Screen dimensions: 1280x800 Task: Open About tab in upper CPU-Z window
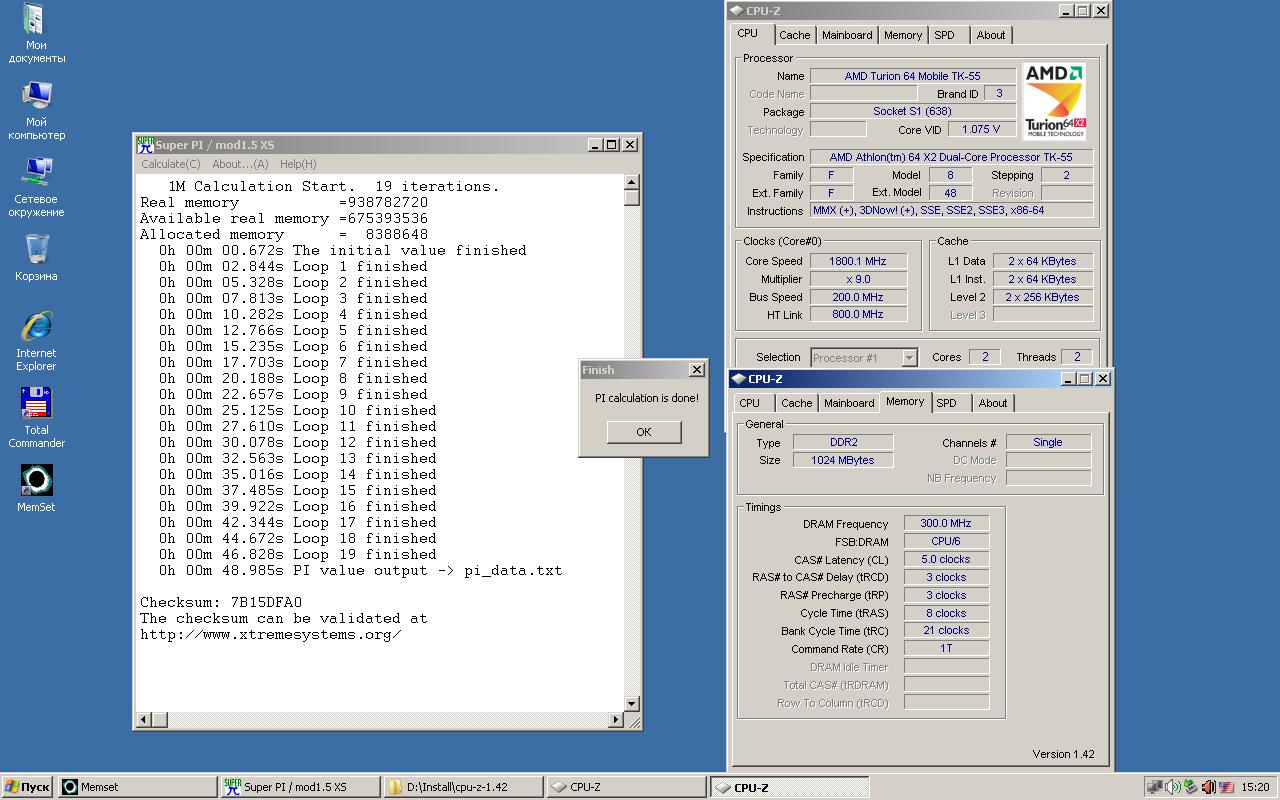coord(991,35)
